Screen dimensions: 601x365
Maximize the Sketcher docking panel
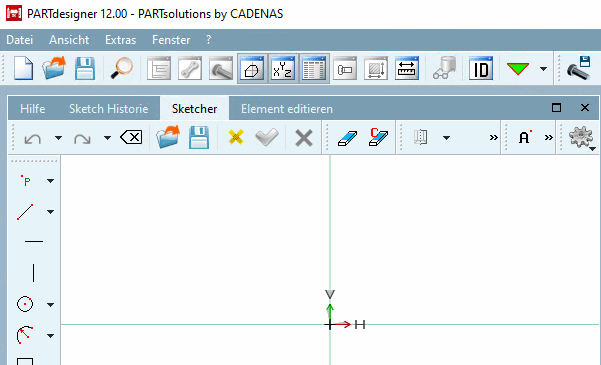[556, 108]
